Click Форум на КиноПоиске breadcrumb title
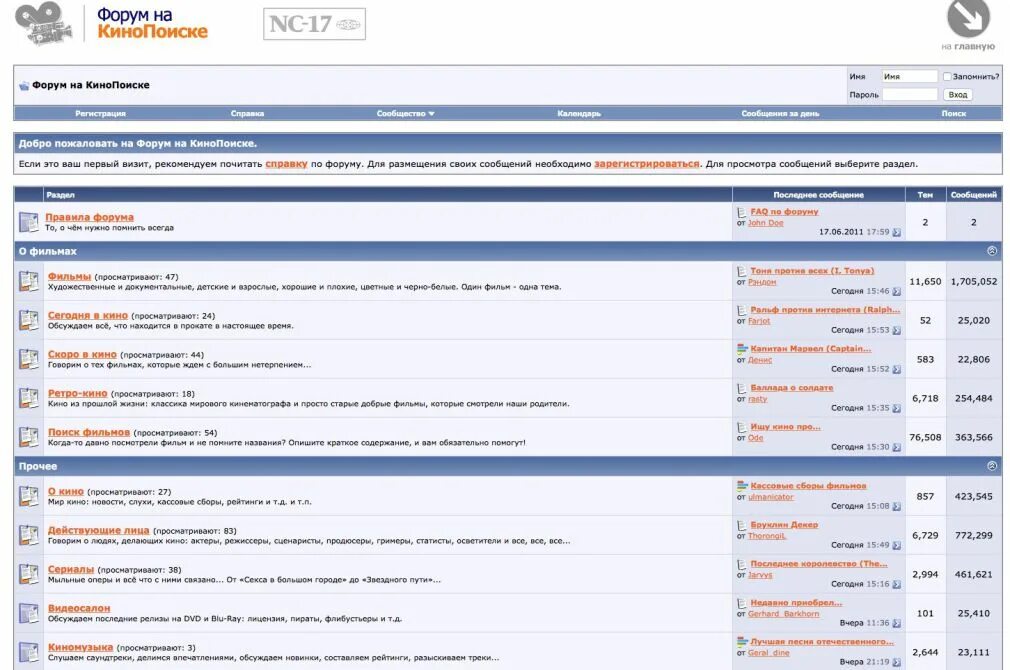This screenshot has height=670, width=1010. coord(91,85)
